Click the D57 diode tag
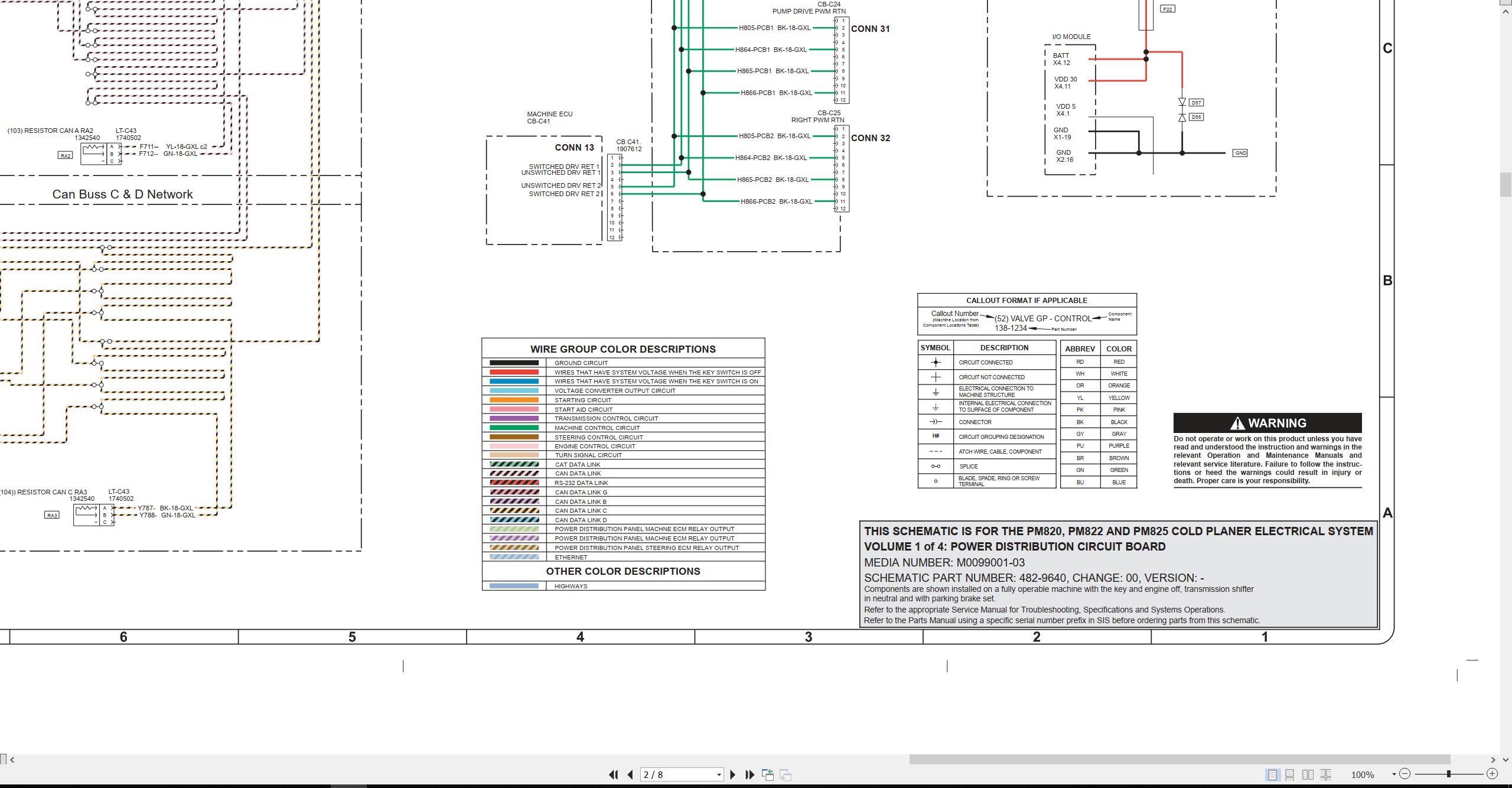 tap(1196, 103)
